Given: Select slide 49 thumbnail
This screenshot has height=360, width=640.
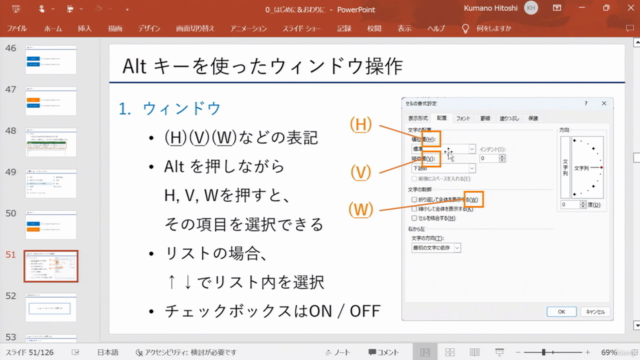Looking at the screenshot, I should click(x=51, y=184).
